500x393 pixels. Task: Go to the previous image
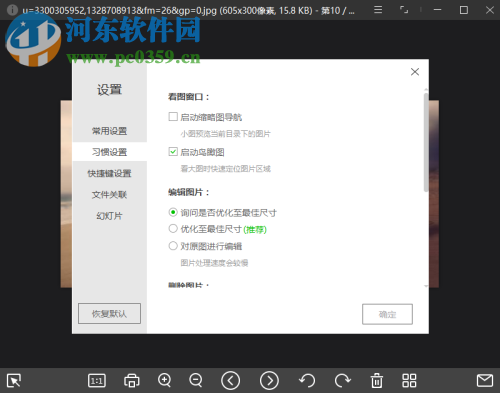point(230,380)
